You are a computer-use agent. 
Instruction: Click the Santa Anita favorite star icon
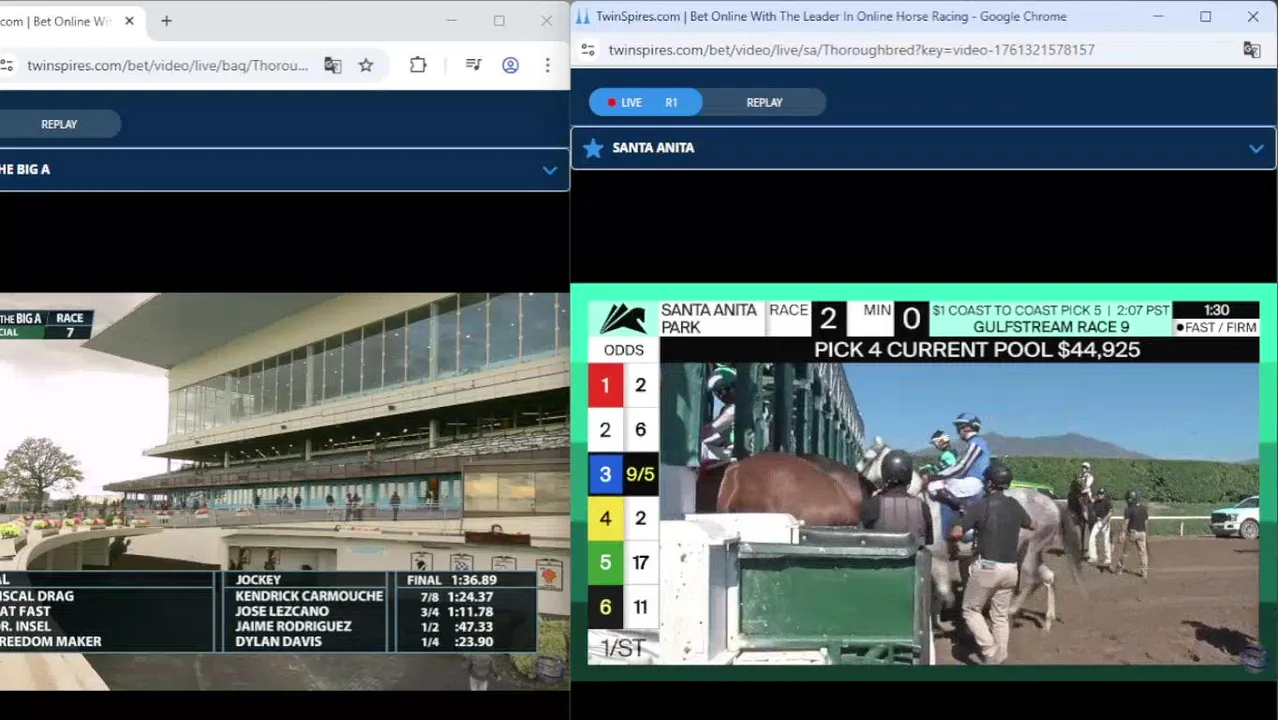click(x=593, y=148)
